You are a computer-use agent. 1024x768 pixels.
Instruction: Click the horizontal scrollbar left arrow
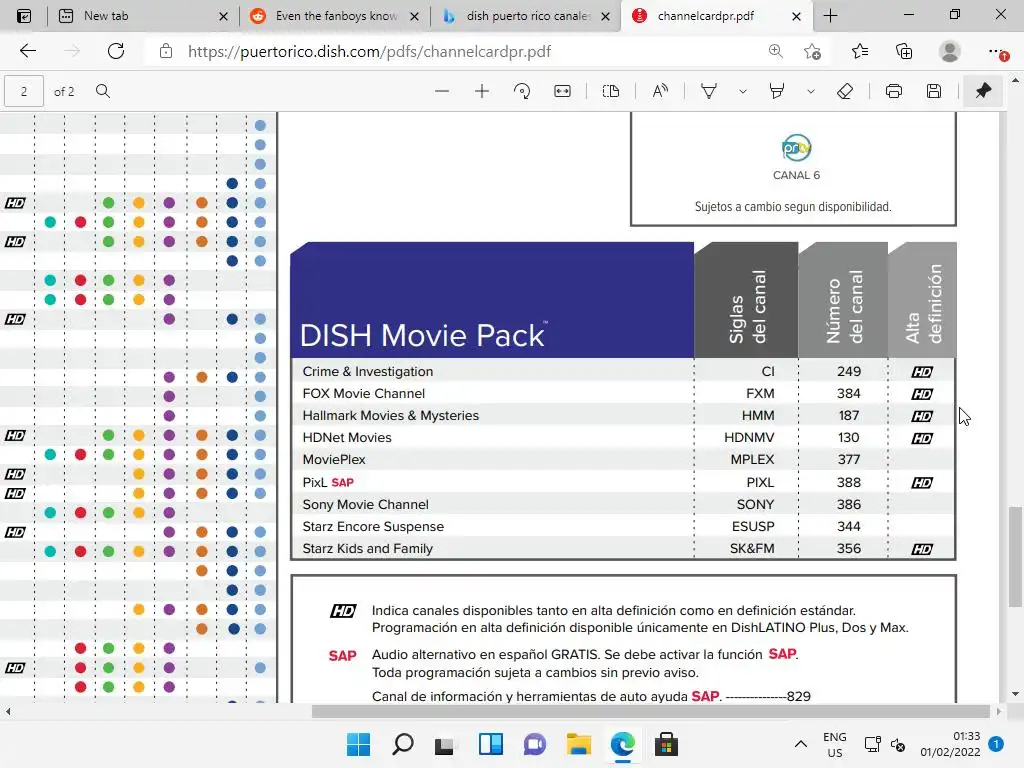click(8, 711)
